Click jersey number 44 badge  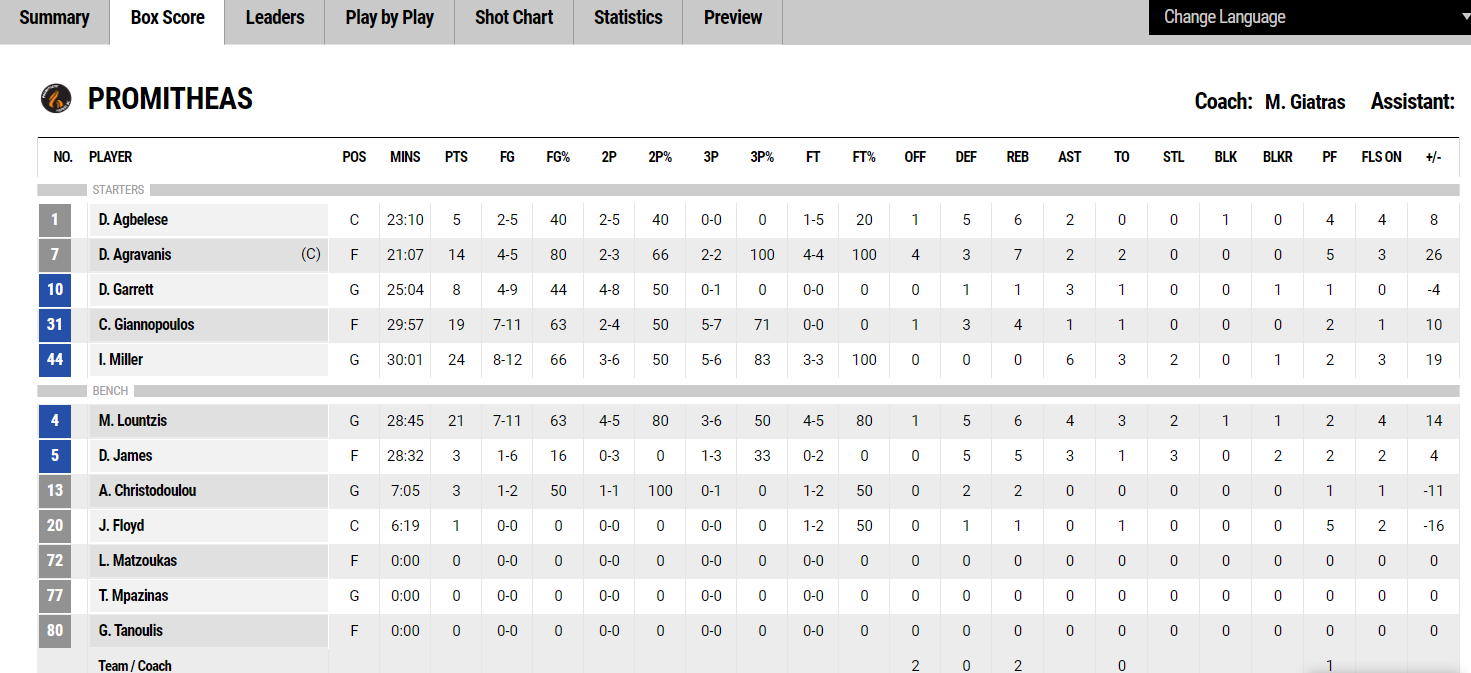(55, 360)
